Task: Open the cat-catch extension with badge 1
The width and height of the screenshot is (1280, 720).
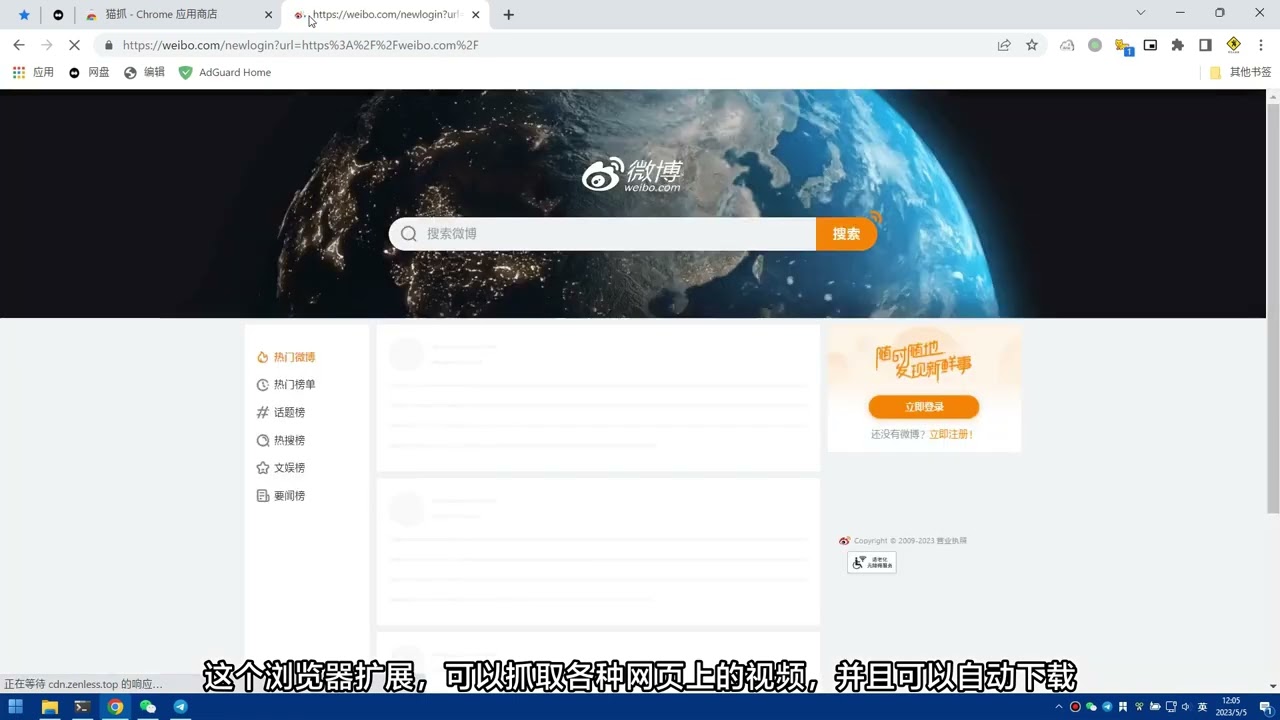Action: click(1123, 46)
